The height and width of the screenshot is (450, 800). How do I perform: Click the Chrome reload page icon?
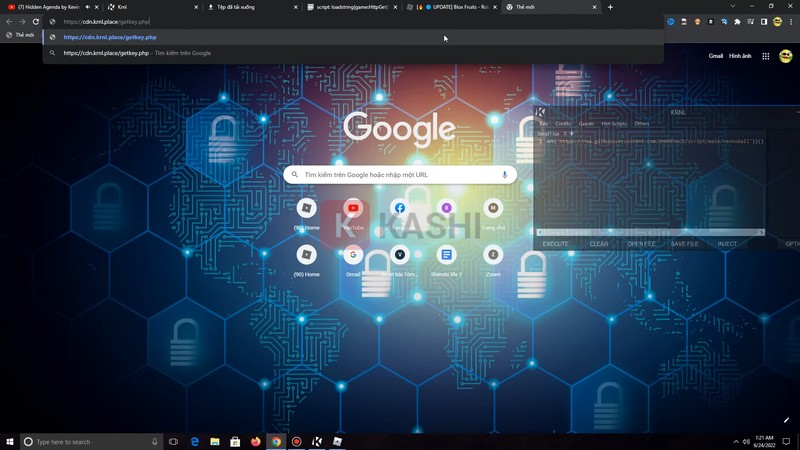point(36,21)
